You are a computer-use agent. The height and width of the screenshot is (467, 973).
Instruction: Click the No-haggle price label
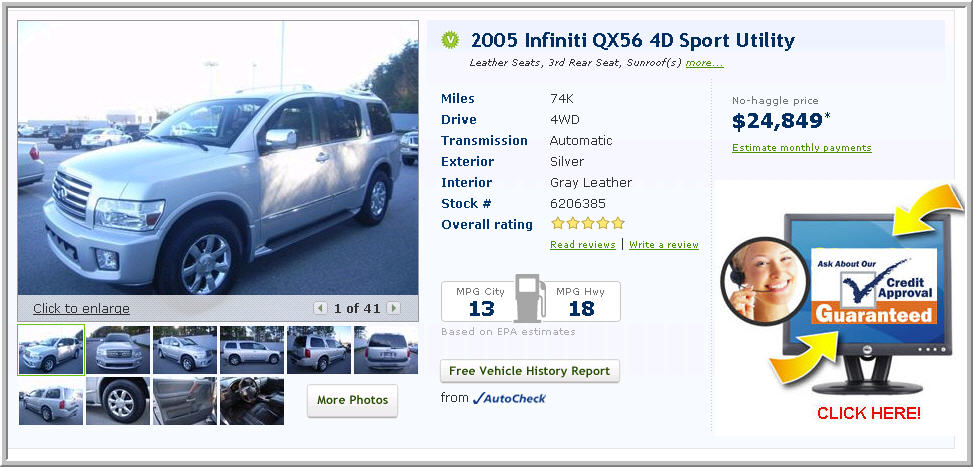click(x=775, y=100)
